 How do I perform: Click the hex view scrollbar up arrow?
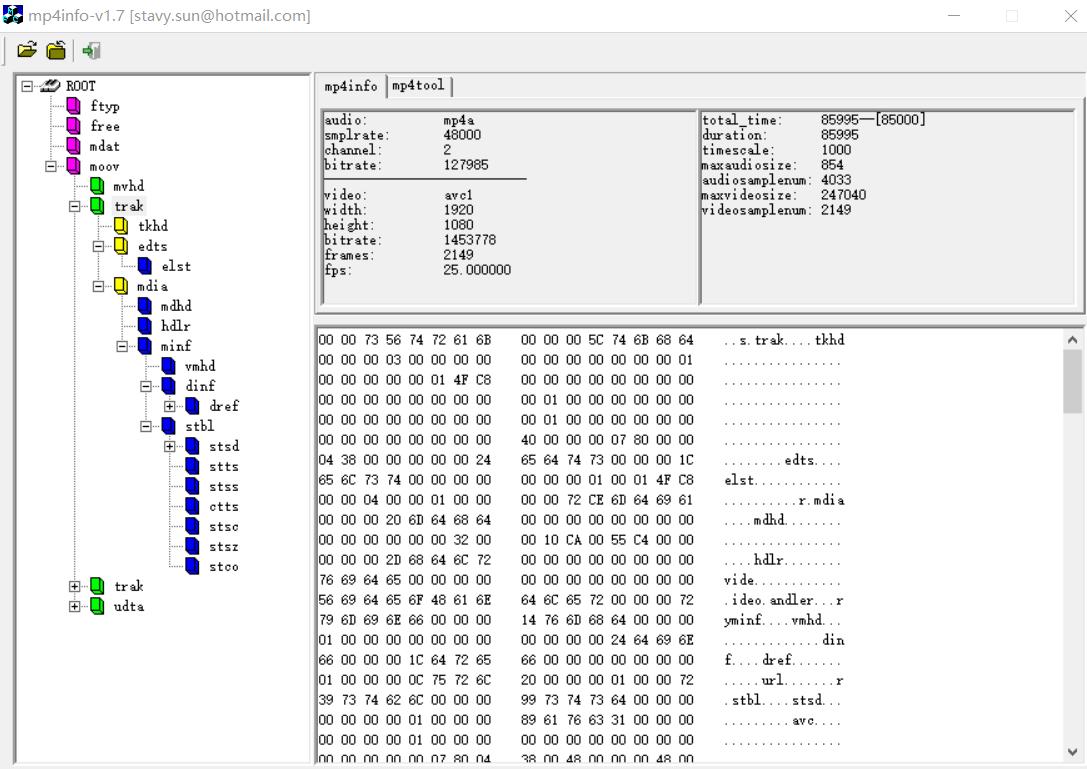click(x=1072, y=340)
